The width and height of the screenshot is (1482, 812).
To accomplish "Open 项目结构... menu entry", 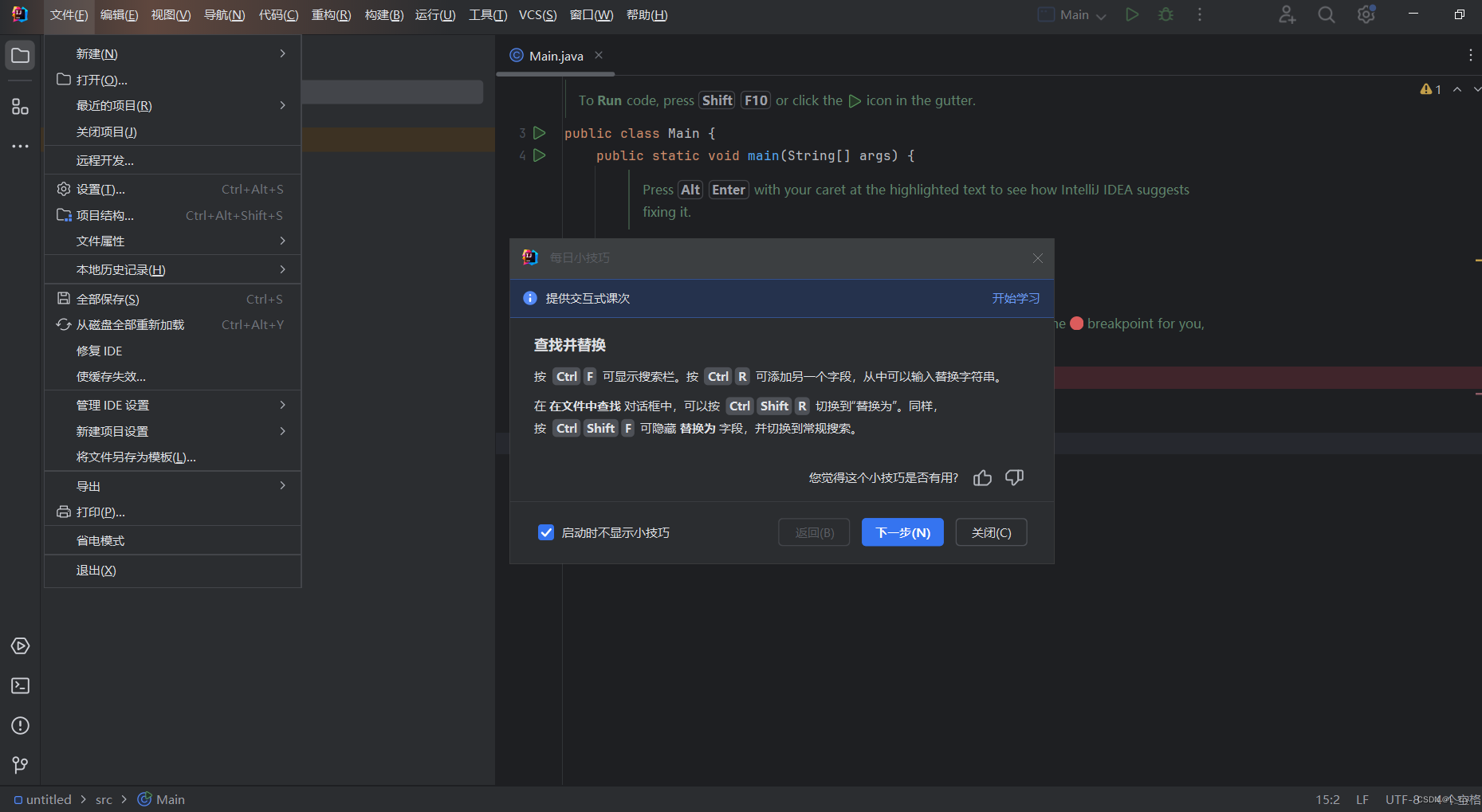I will [172, 215].
